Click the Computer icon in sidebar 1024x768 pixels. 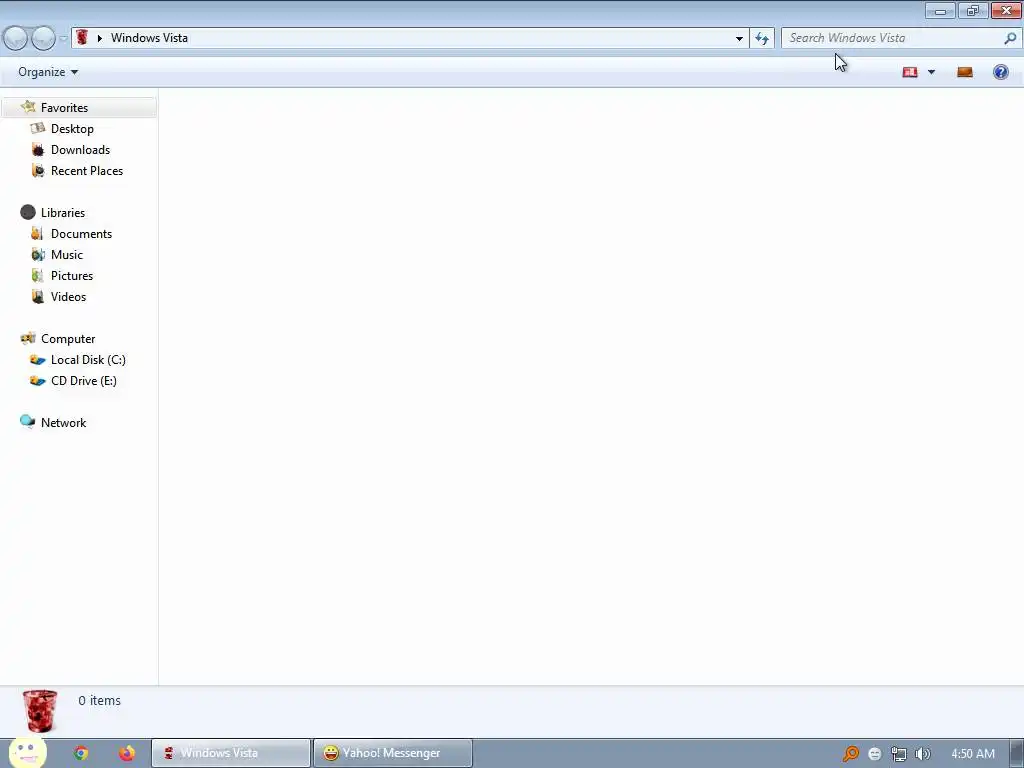(x=28, y=338)
